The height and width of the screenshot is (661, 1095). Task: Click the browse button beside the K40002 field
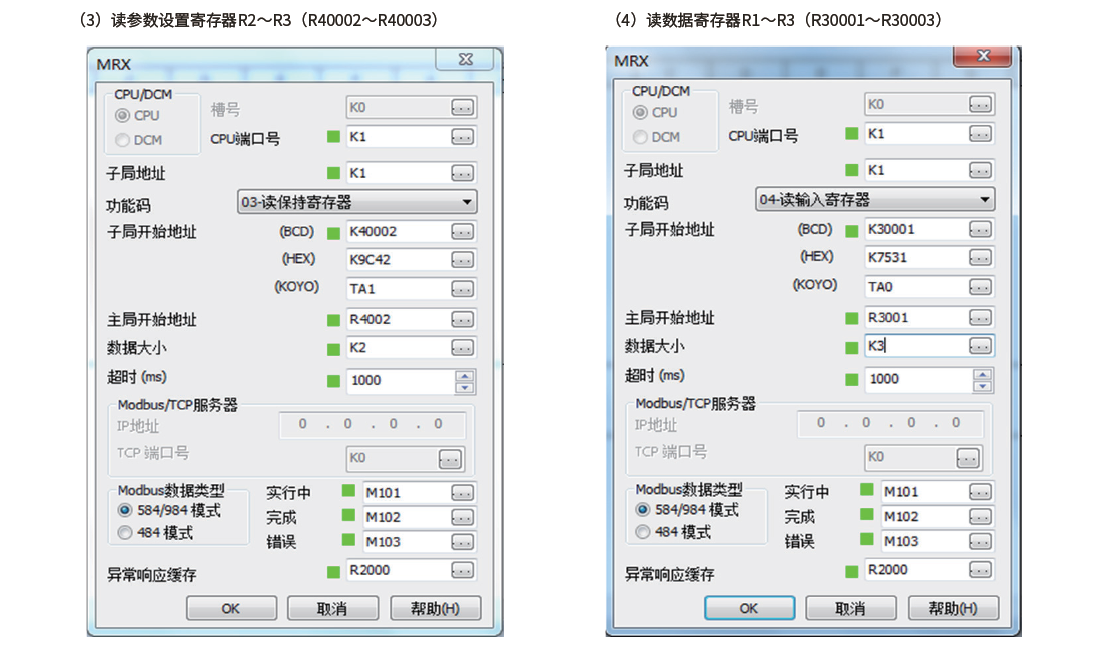pos(462,232)
